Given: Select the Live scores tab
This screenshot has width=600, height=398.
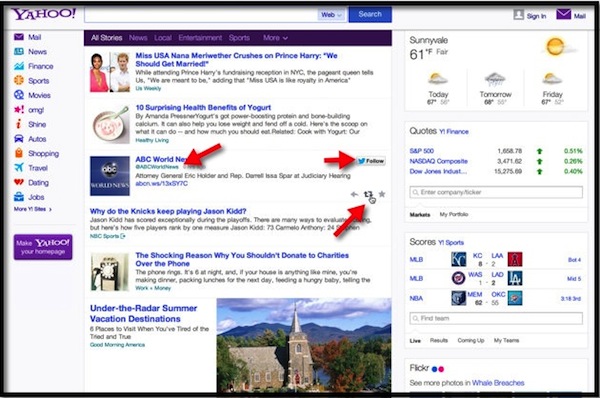Looking at the screenshot, I should (x=415, y=341).
